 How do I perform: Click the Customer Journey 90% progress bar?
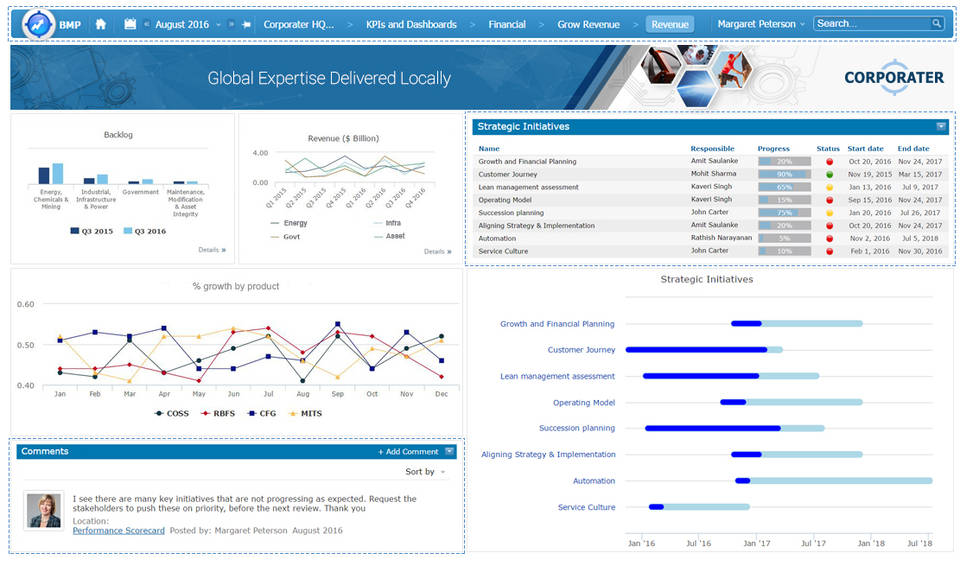coord(784,174)
